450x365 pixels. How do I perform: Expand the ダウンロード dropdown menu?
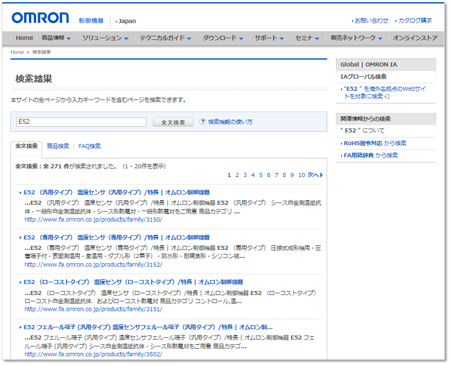point(223,38)
